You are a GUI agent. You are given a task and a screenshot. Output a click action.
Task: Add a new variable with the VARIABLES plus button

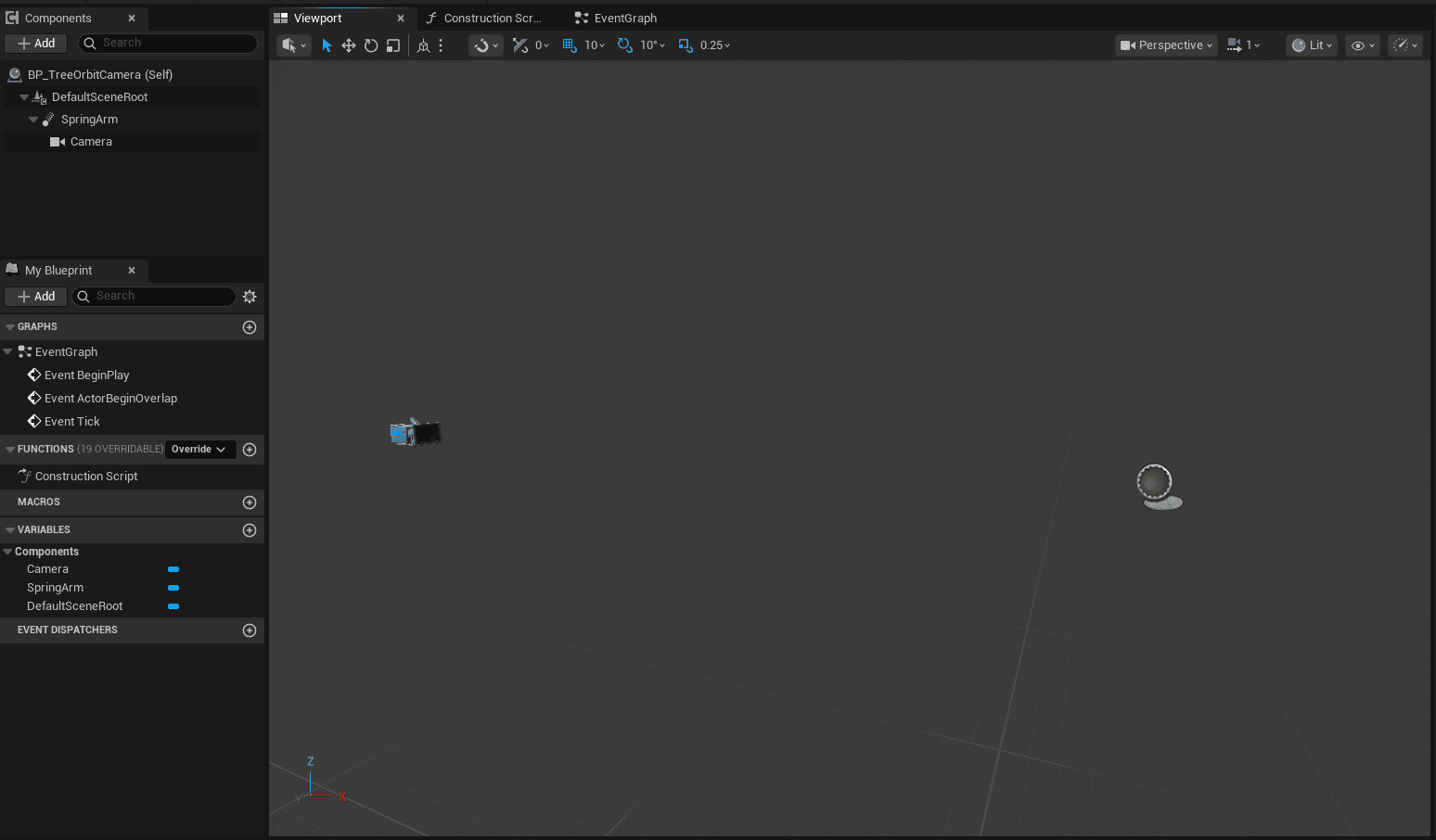coord(249,529)
